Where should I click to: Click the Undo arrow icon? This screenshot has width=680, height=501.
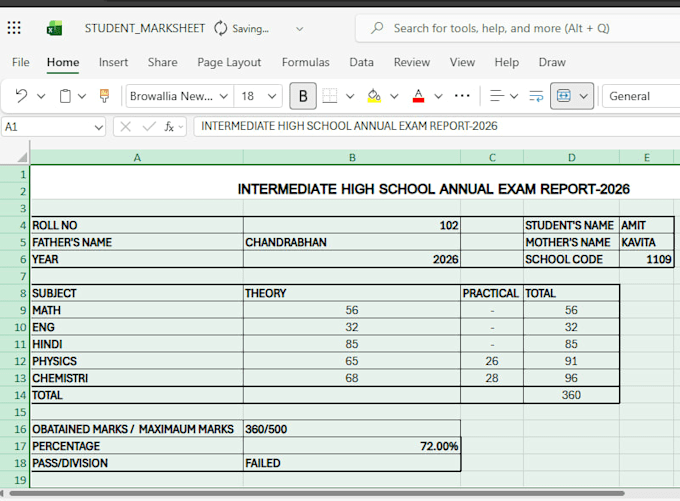pyautogui.click(x=21, y=95)
